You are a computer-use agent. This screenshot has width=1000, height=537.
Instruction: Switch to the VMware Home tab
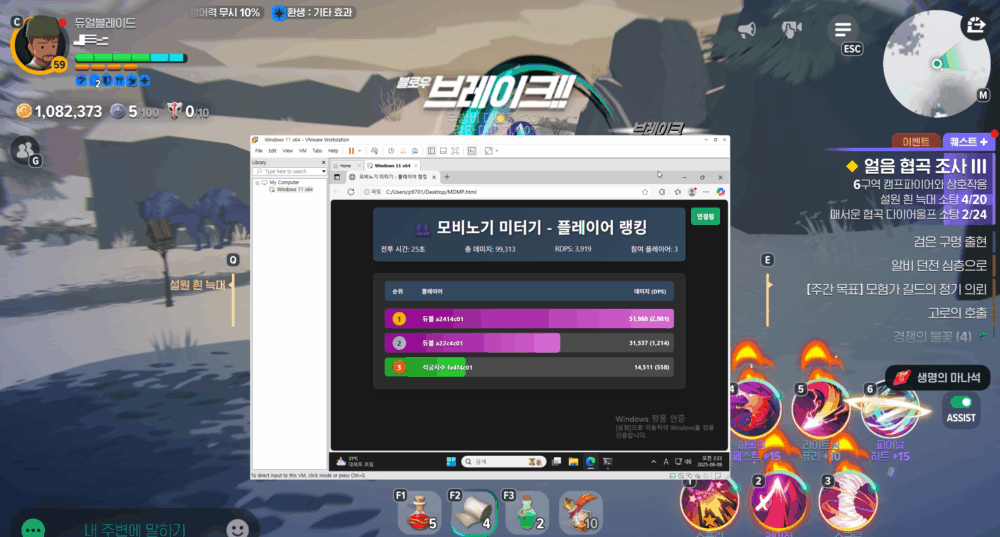344,165
